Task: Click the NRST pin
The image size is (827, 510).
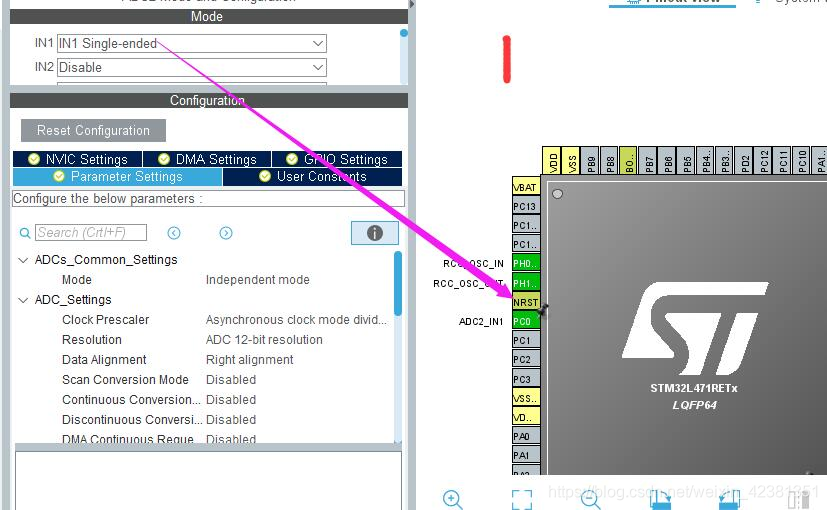Action: coord(526,302)
